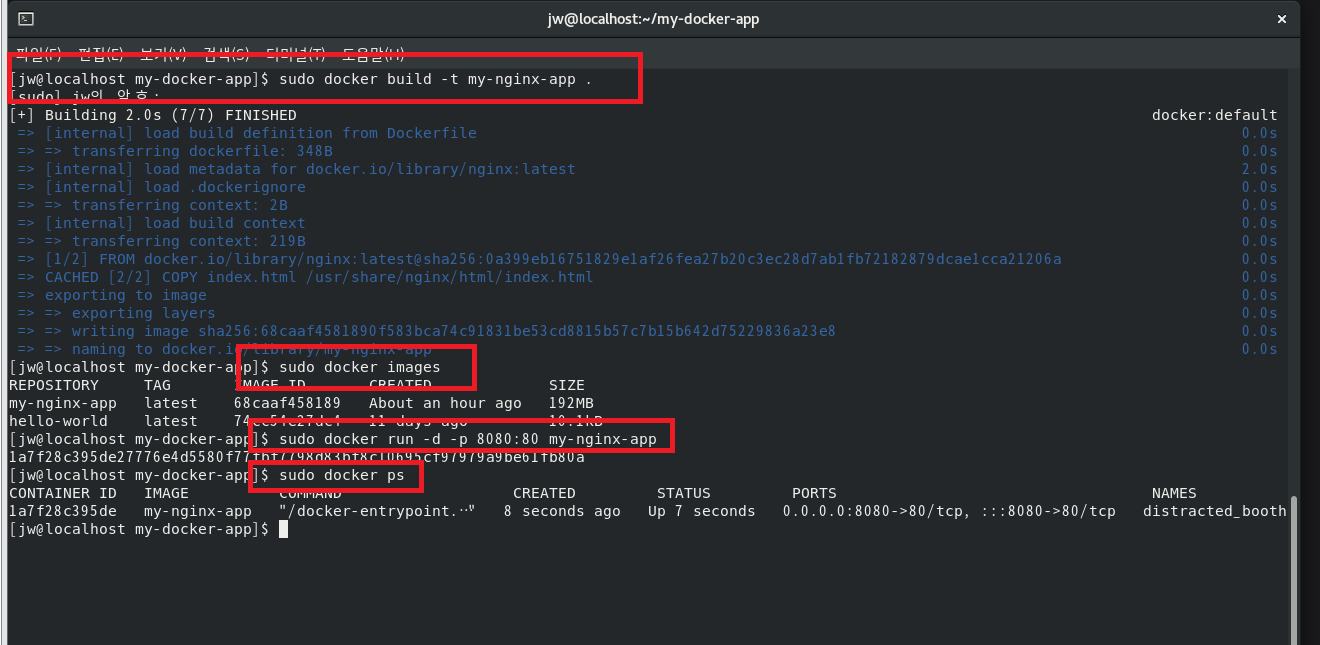The width and height of the screenshot is (1320, 645).
Task: Open the 검색(S) menu
Action: [x=226, y=53]
